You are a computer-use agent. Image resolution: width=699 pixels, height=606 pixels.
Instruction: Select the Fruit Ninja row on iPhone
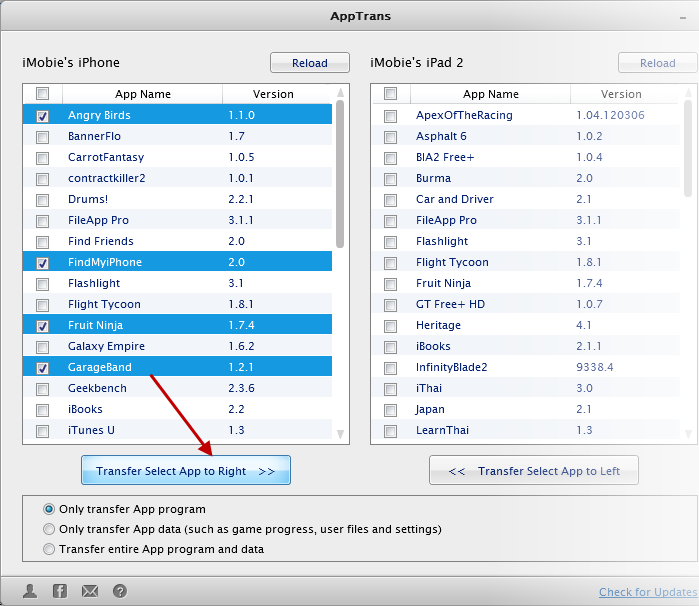(x=177, y=325)
